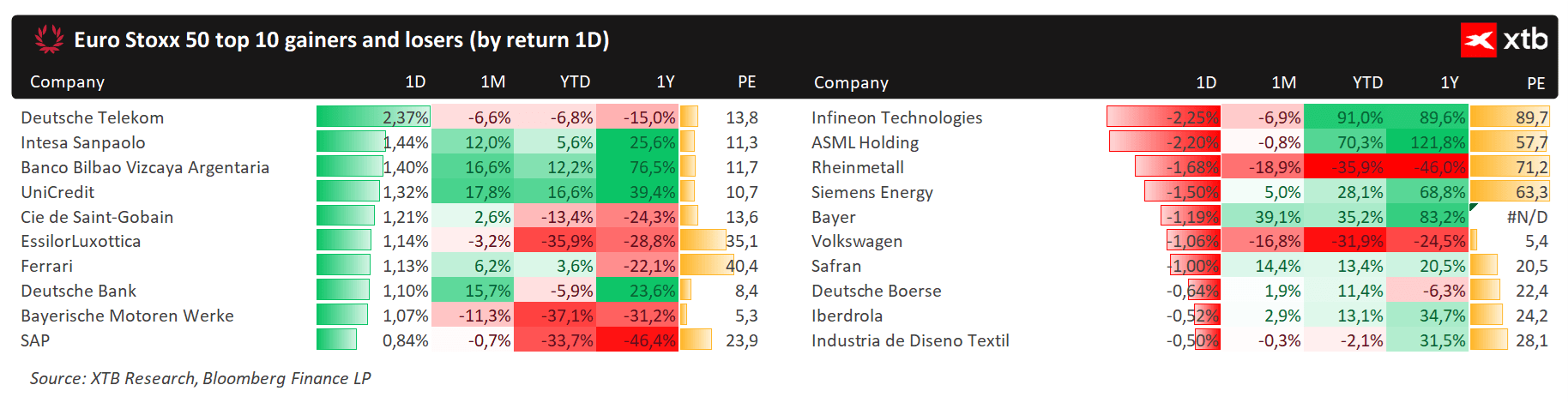The image size is (1568, 403).
Task: Click the XTB logo at top right
Action: coord(1505,39)
